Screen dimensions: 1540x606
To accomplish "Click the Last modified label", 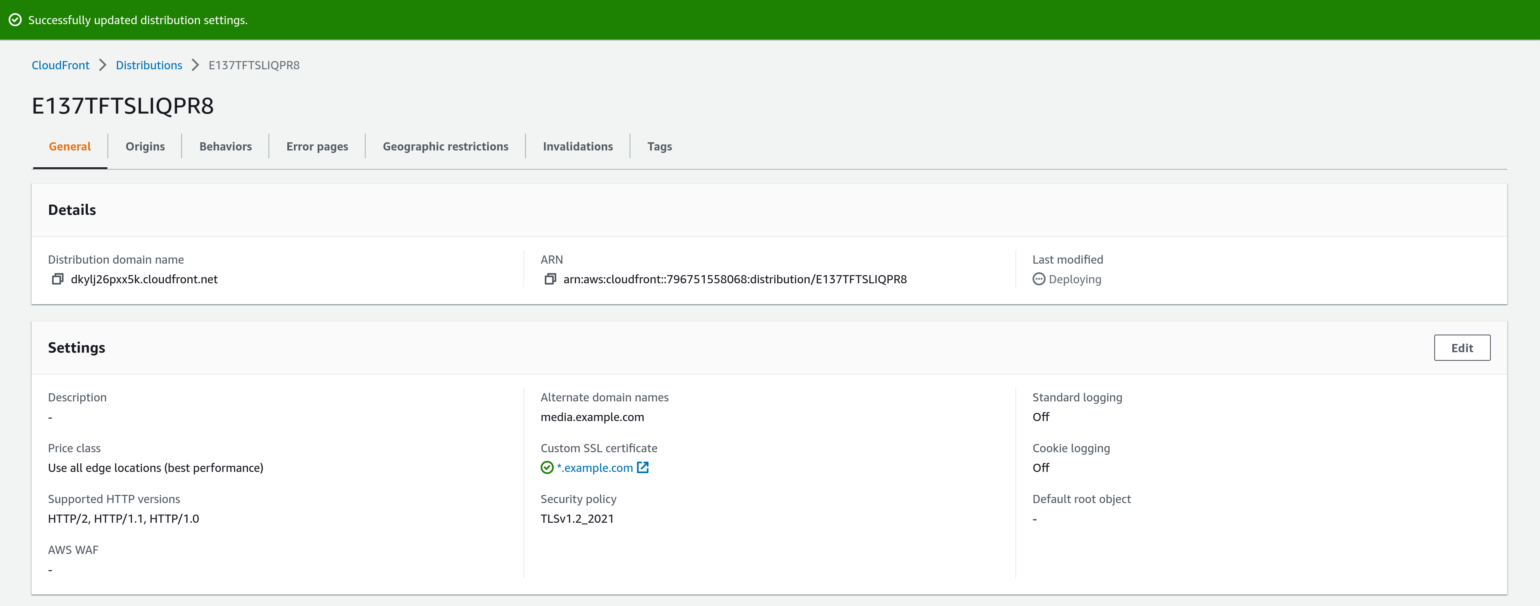I will 1068,260.
